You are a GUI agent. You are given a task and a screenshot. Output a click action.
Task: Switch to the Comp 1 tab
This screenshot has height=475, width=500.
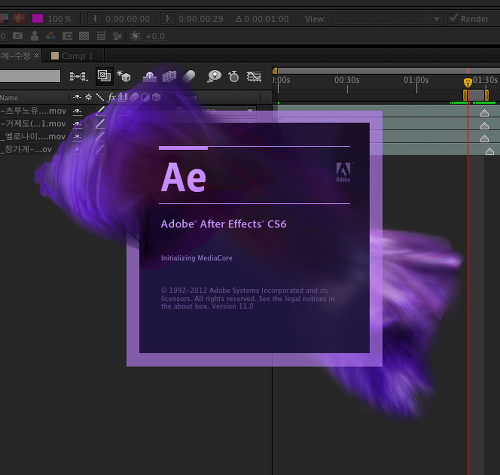coord(72,56)
